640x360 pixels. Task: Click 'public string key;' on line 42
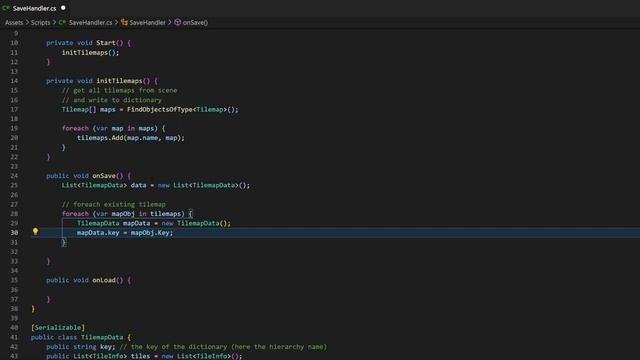[x=81, y=347]
